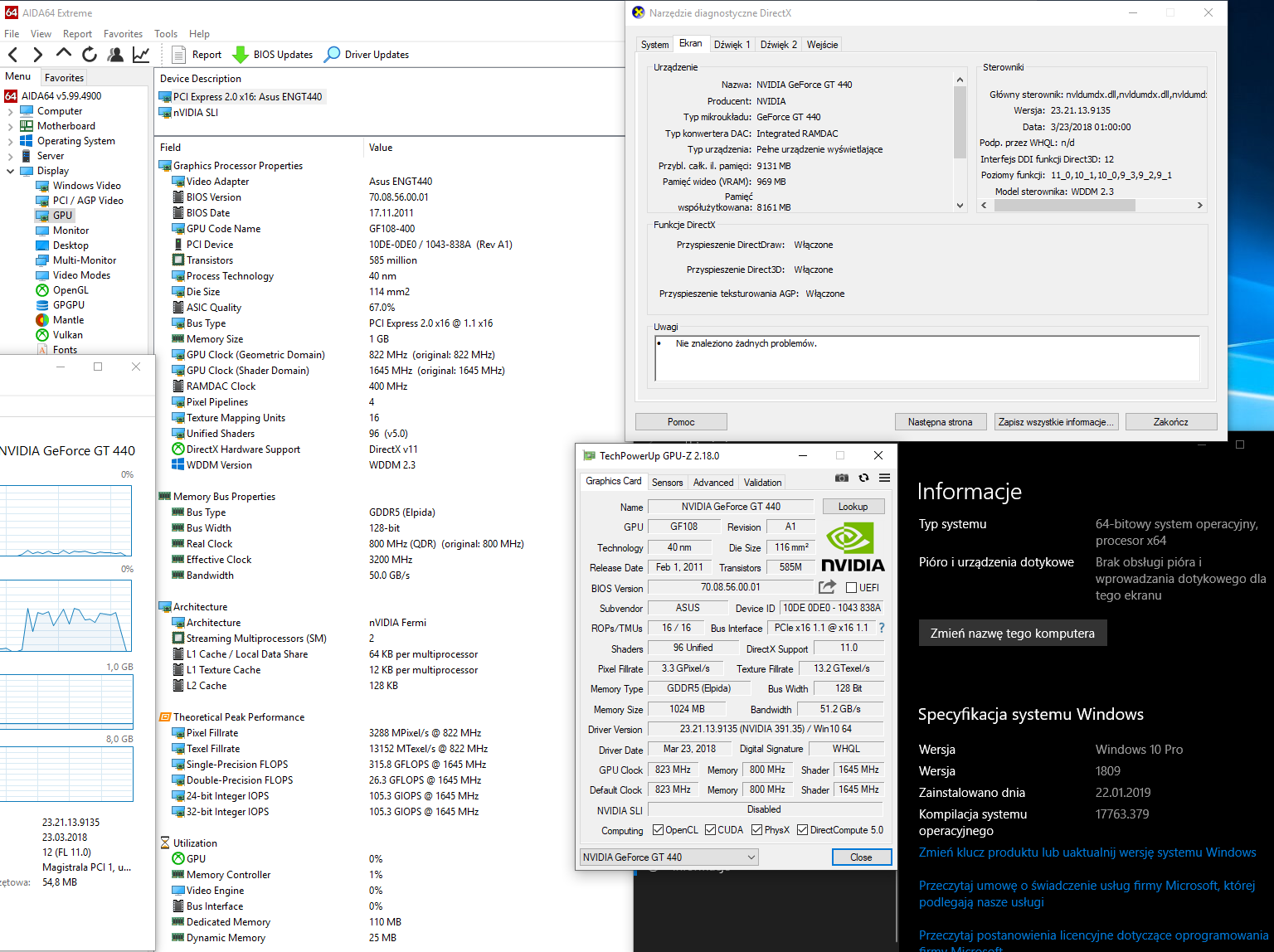Open the Tools menu in AIDA64

click(166, 34)
